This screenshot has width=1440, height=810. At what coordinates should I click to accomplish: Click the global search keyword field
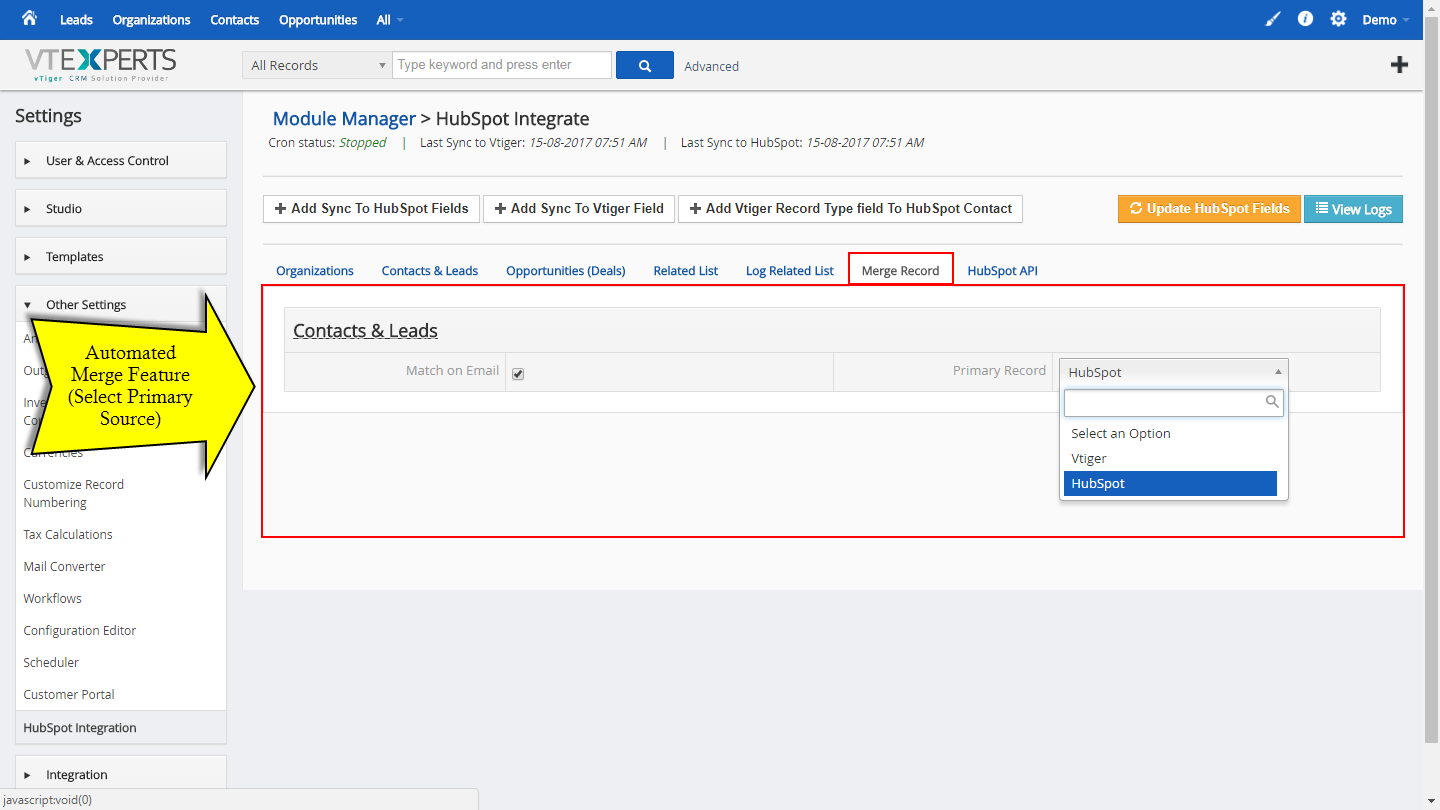coord(502,65)
